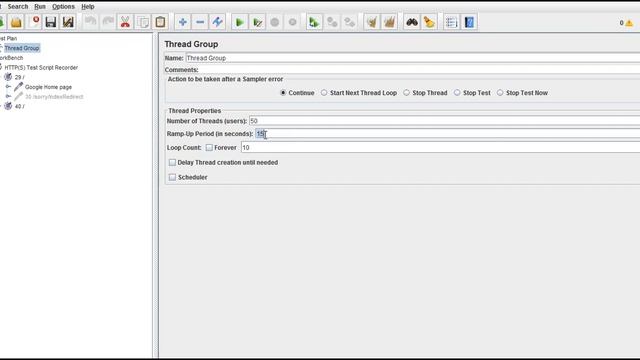Viewport: 640px width, 360px height.
Task: Click the Clear All double broom icon
Action: tap(389, 22)
